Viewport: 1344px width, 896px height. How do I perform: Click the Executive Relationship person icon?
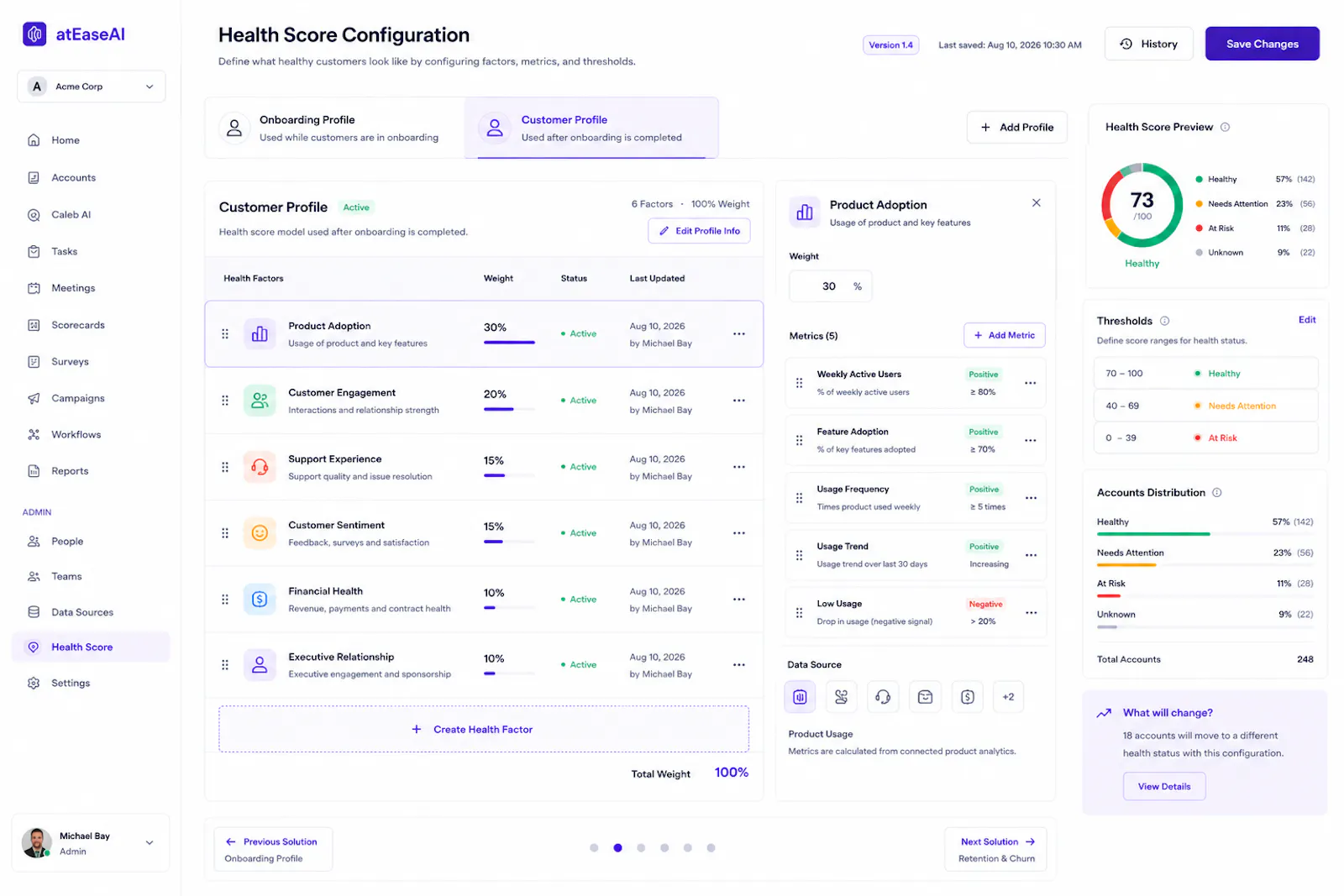coord(260,665)
